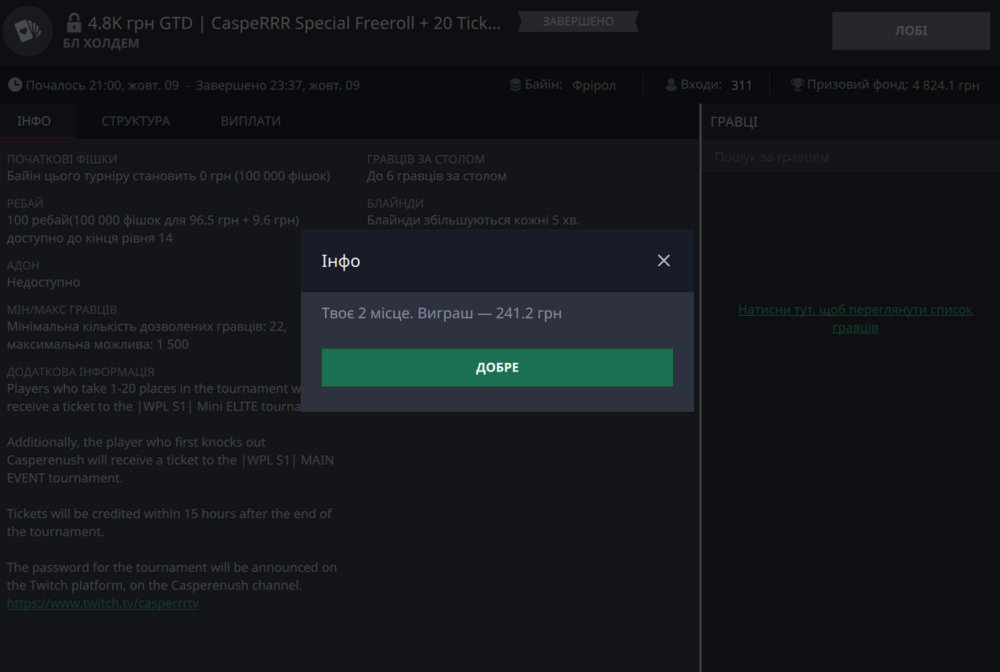Click the poker cards logo icon
This screenshot has height=672, width=1000.
(x=28, y=31)
